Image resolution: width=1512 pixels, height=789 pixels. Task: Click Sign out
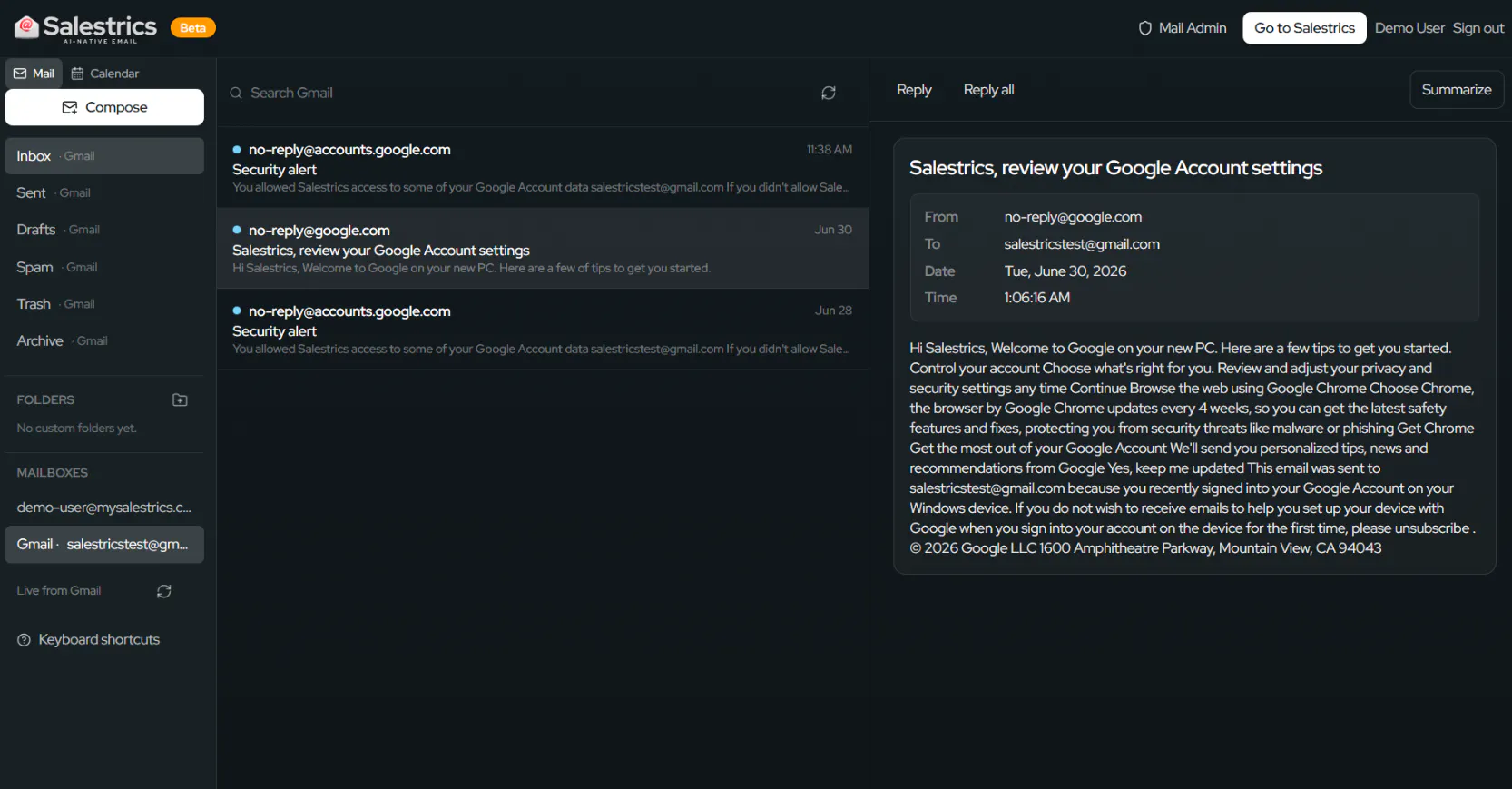1478,28
